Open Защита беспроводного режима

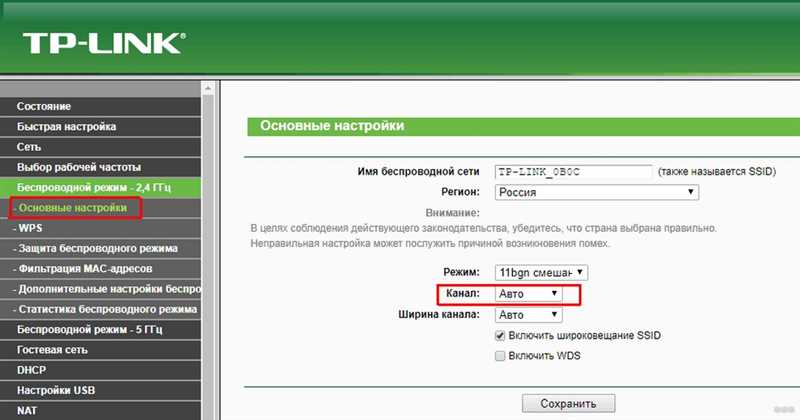101,249
